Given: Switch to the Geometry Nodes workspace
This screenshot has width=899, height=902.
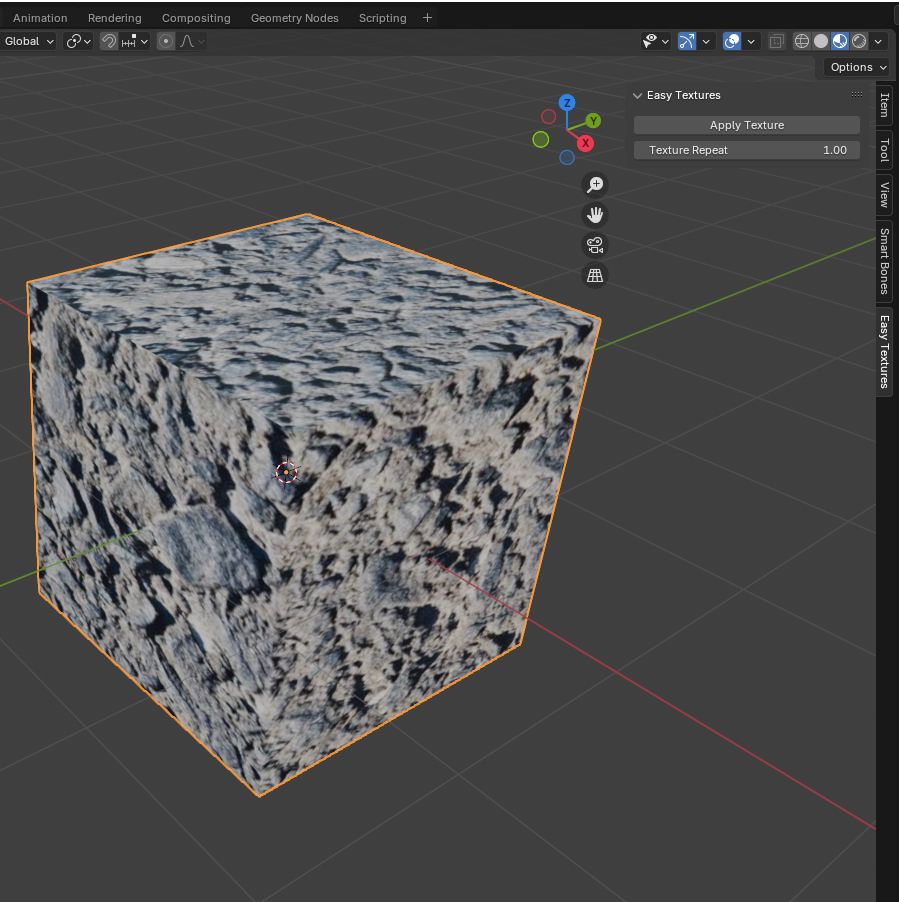Looking at the screenshot, I should coord(294,17).
